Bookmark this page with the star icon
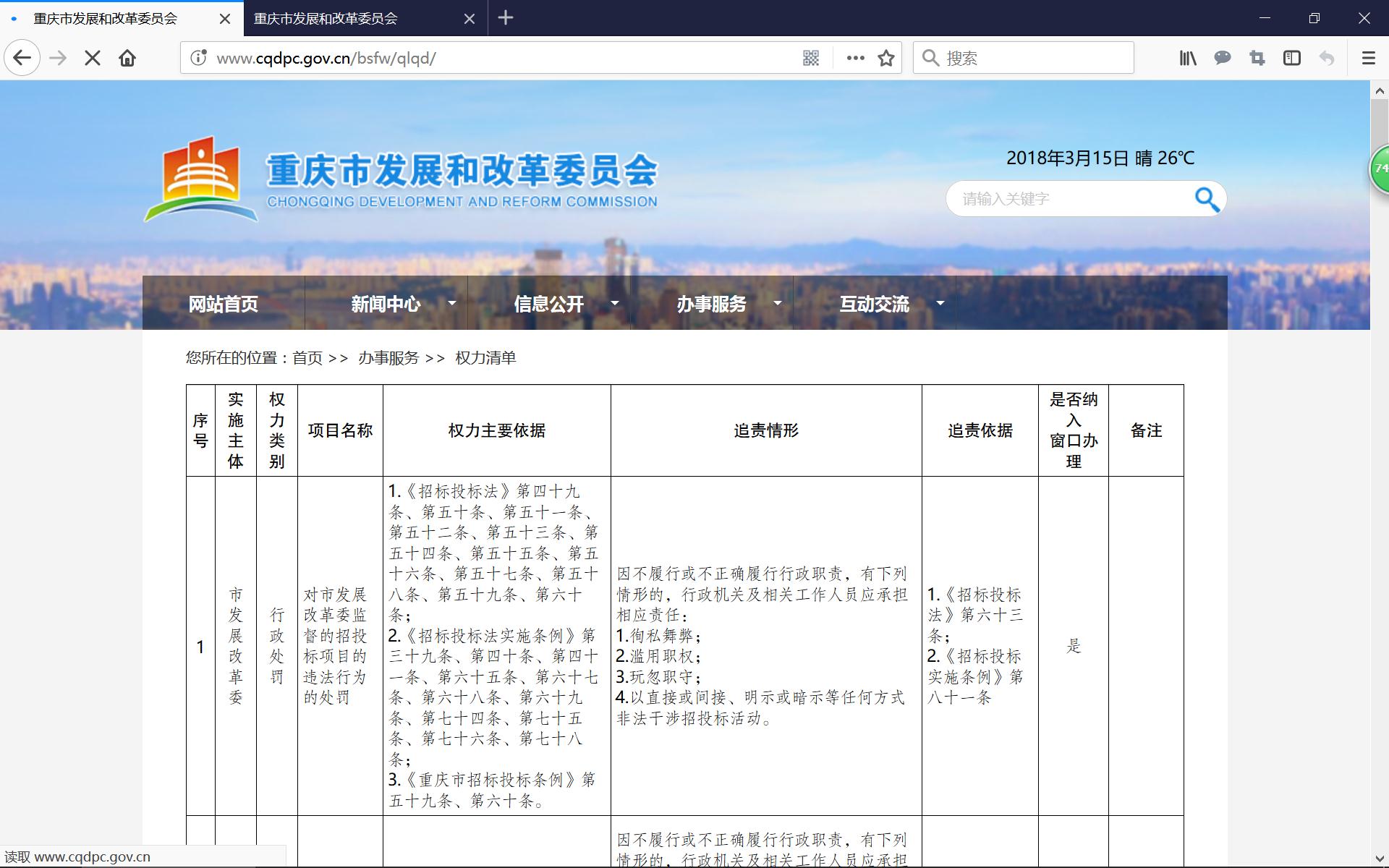 click(886, 58)
